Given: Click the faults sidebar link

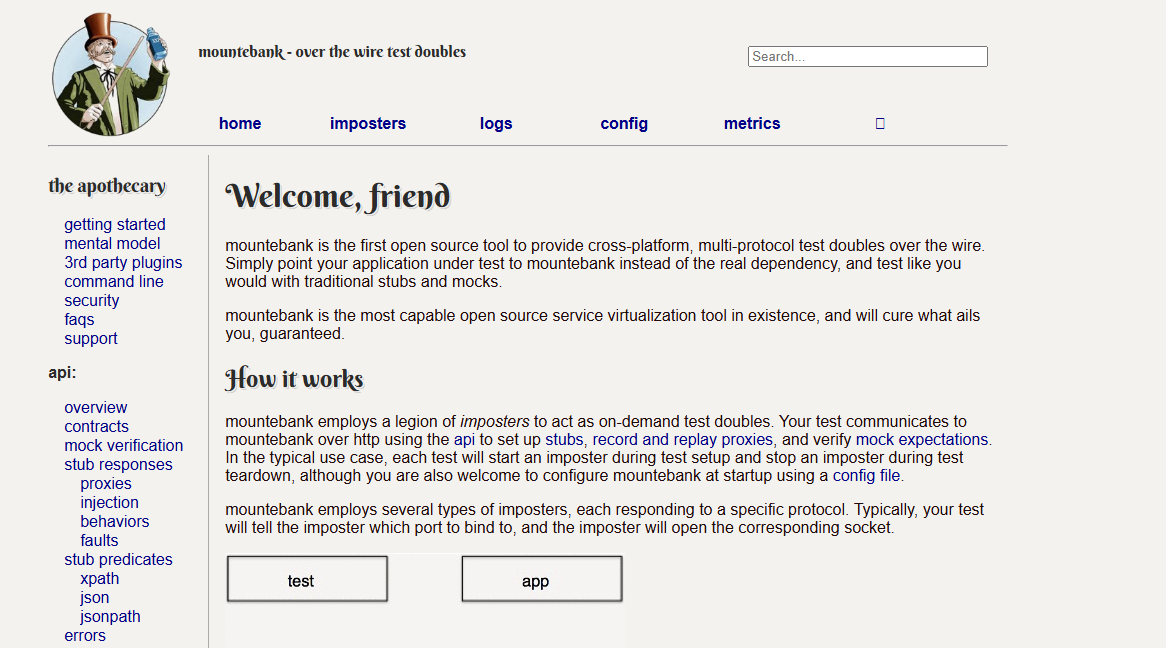Looking at the screenshot, I should pyautogui.click(x=99, y=541).
